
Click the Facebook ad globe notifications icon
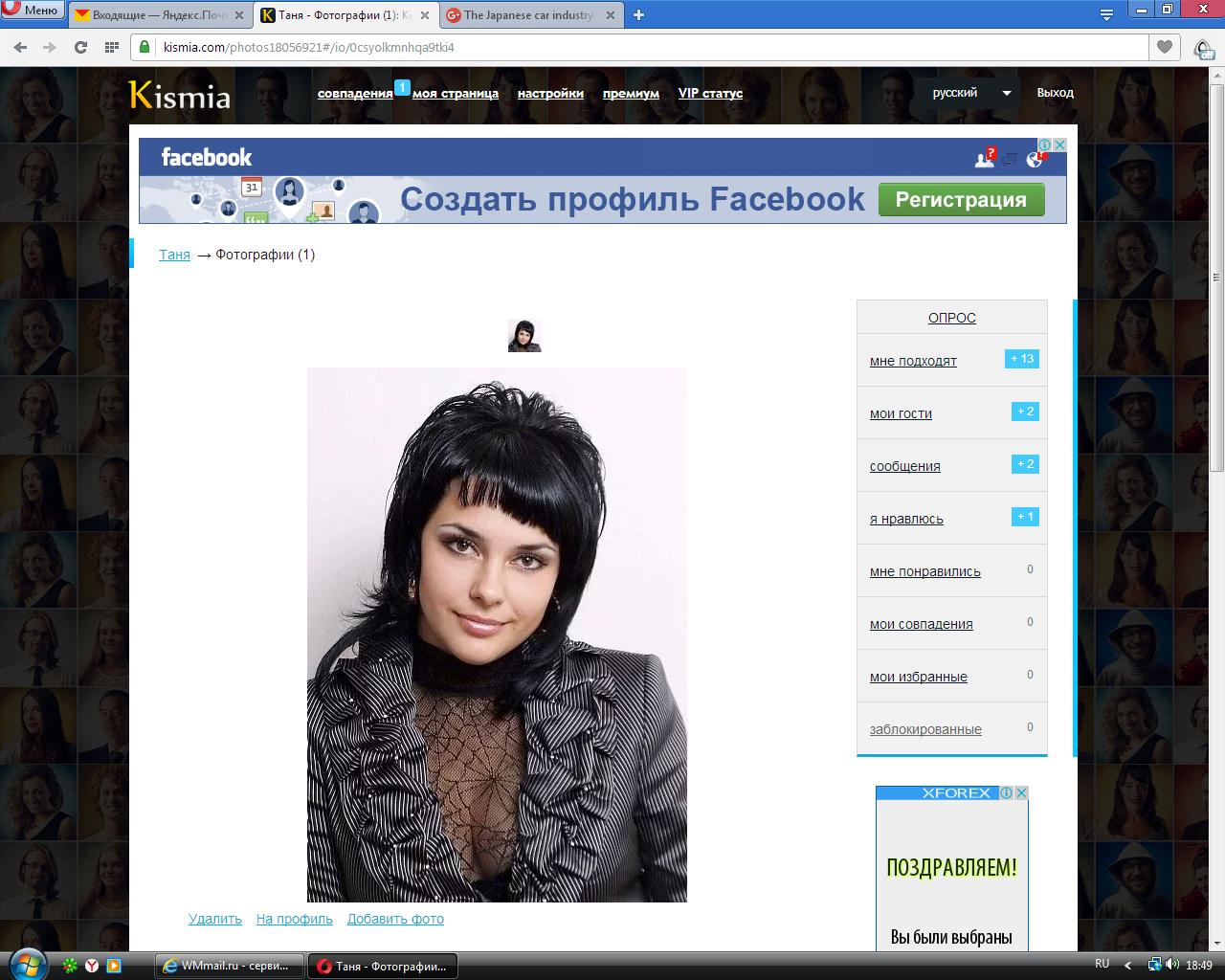point(1035,159)
